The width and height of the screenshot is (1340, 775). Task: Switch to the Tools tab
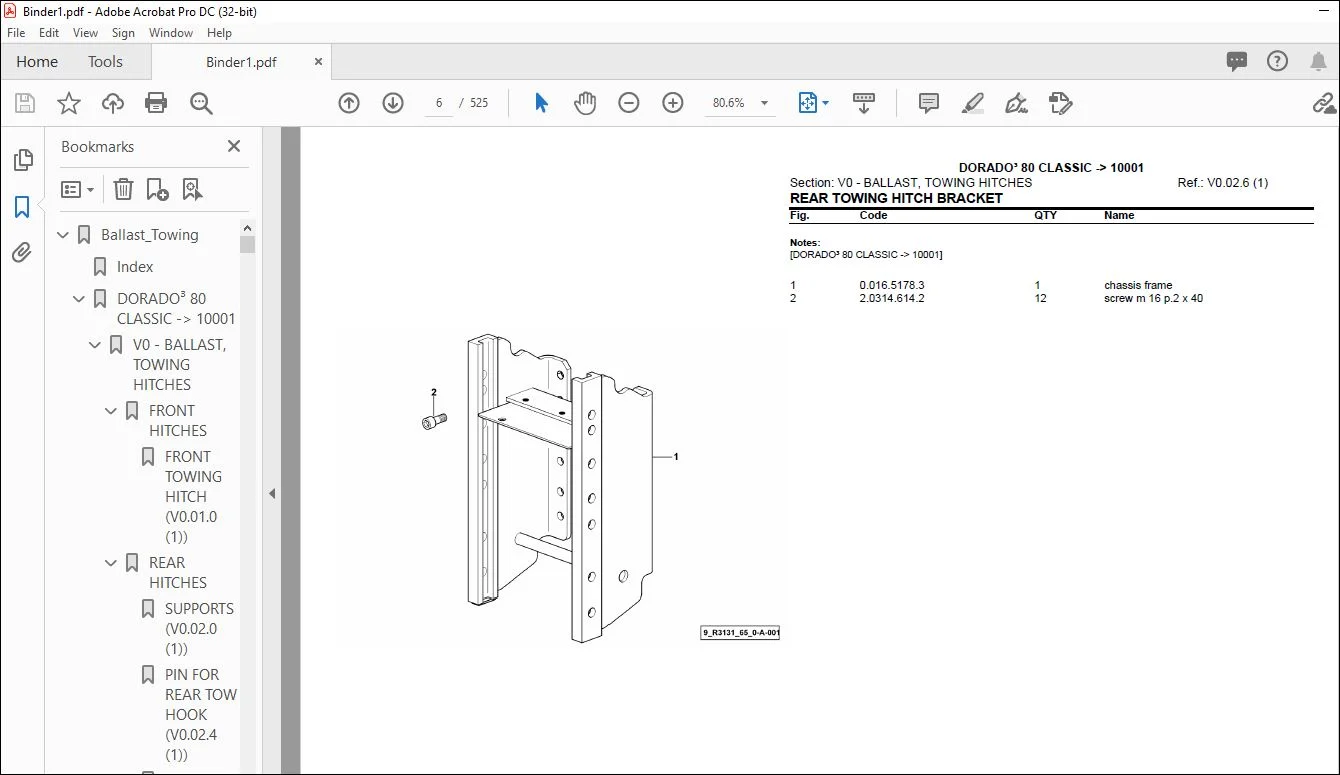[105, 61]
